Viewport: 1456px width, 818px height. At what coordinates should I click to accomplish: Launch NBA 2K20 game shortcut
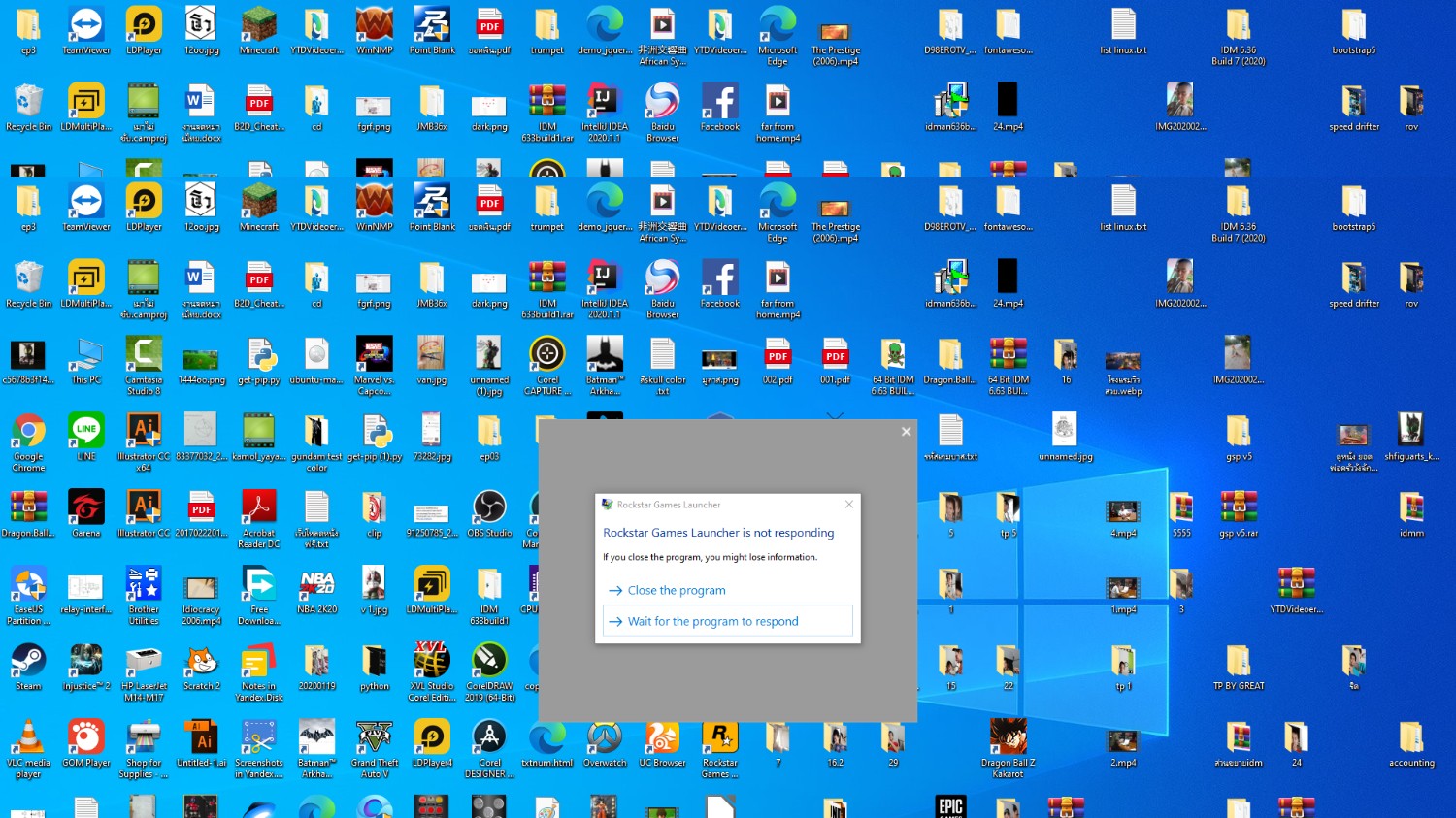pyautogui.click(x=317, y=592)
